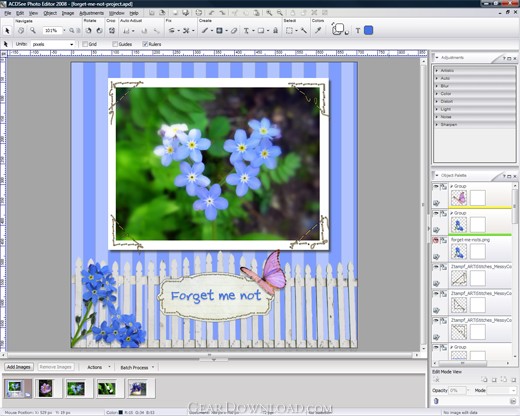Select the Zoom magnifier tool in Navigate
Screen dimensions: 520x416
[33, 31]
